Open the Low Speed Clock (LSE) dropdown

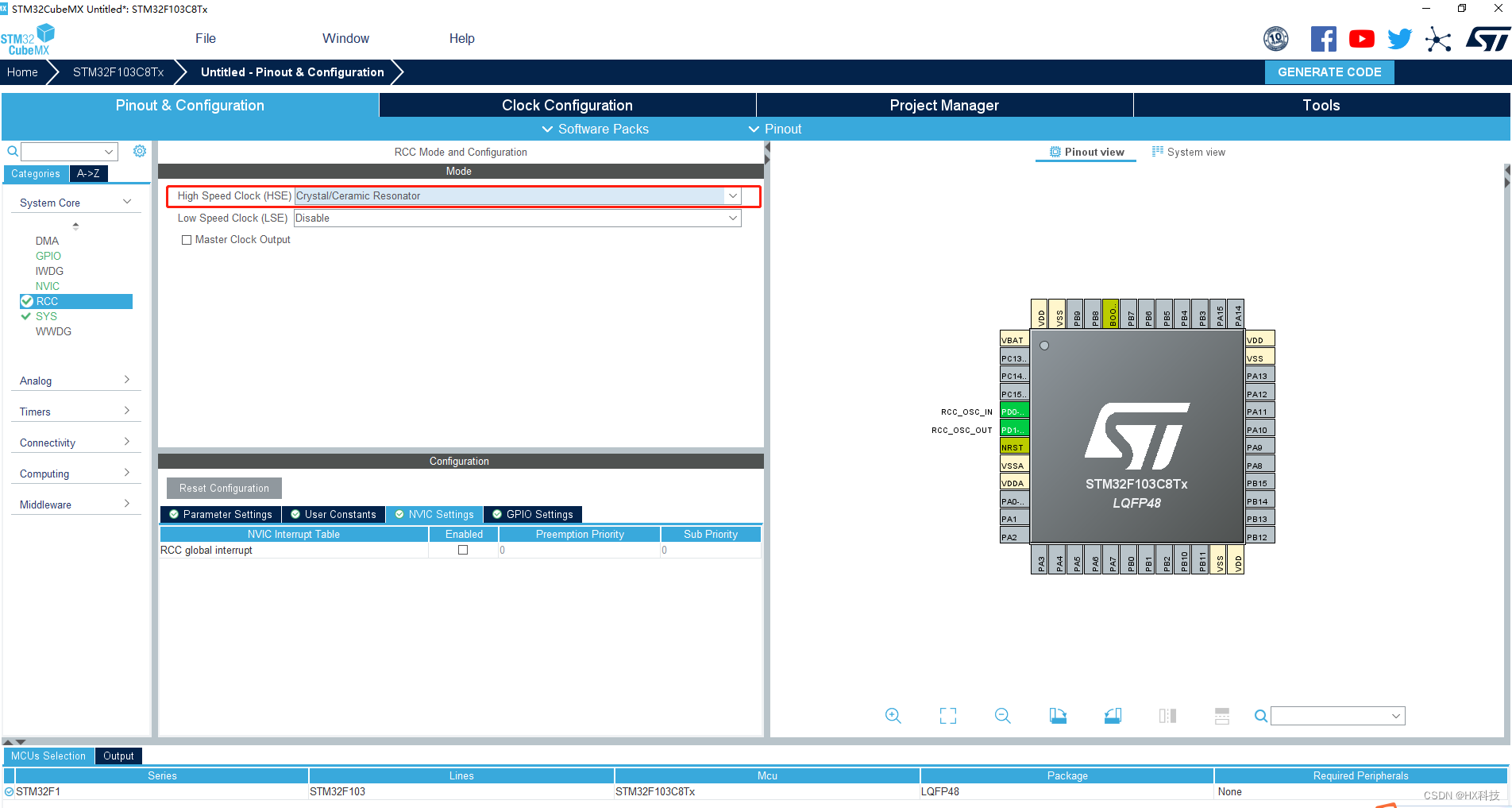tap(517, 218)
